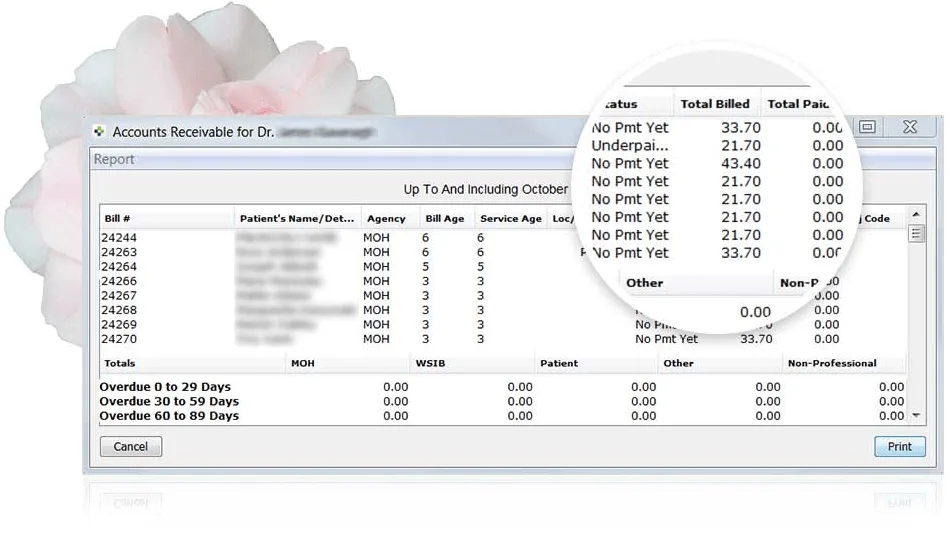Select bill number 24270

coord(119,339)
